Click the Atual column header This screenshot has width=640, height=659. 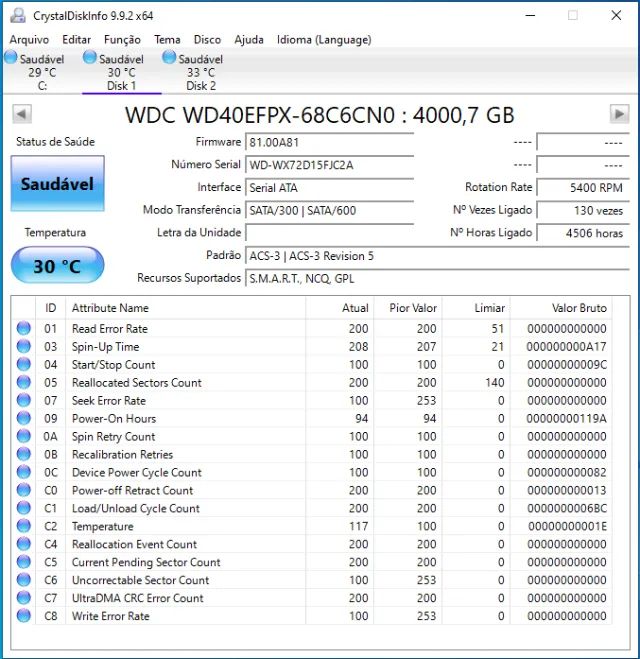click(x=340, y=308)
